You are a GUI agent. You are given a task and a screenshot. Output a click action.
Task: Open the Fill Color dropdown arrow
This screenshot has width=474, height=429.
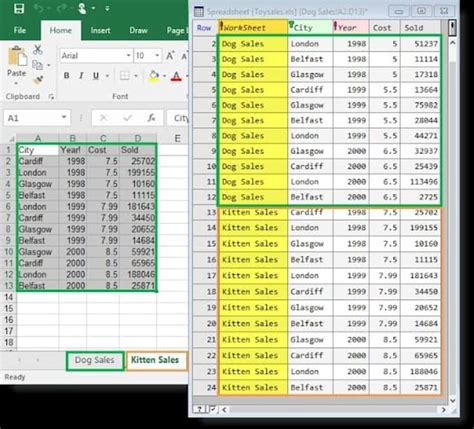pos(164,76)
